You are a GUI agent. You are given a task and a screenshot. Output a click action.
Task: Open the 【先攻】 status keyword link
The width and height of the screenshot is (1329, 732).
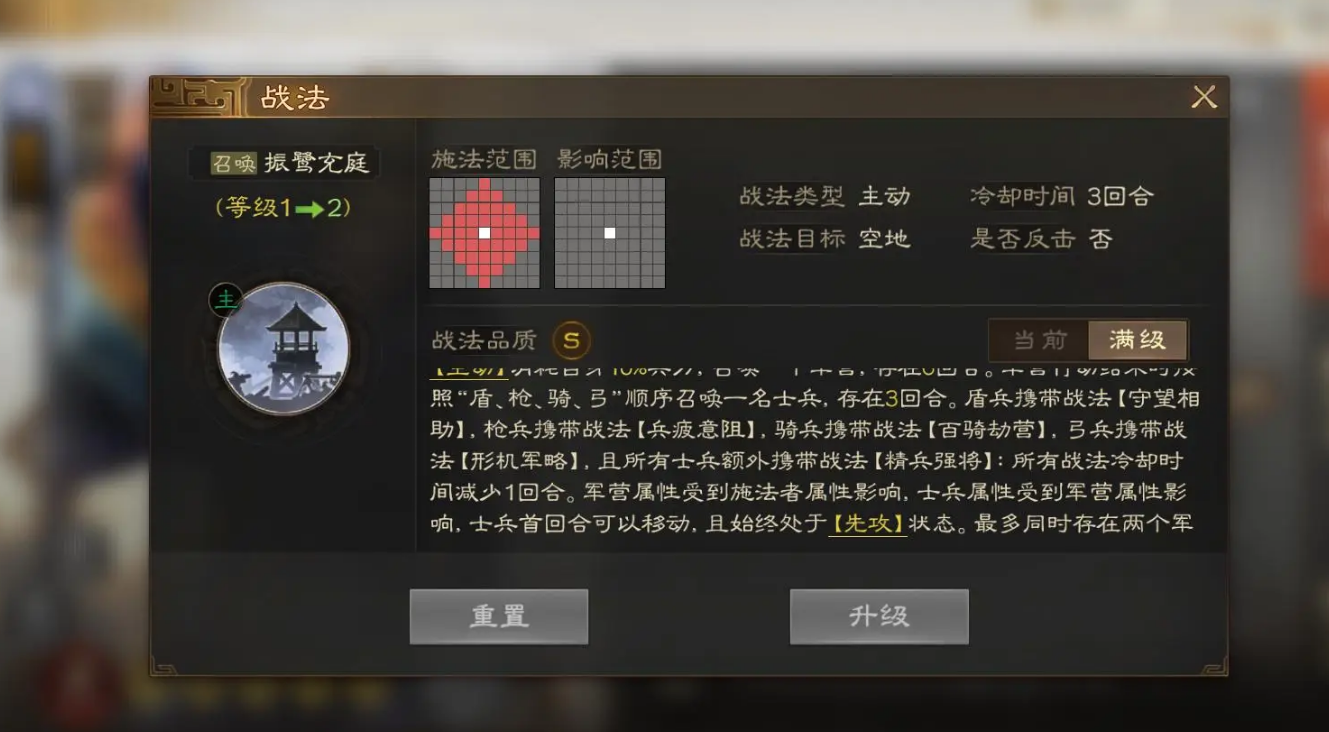pyautogui.click(x=868, y=523)
